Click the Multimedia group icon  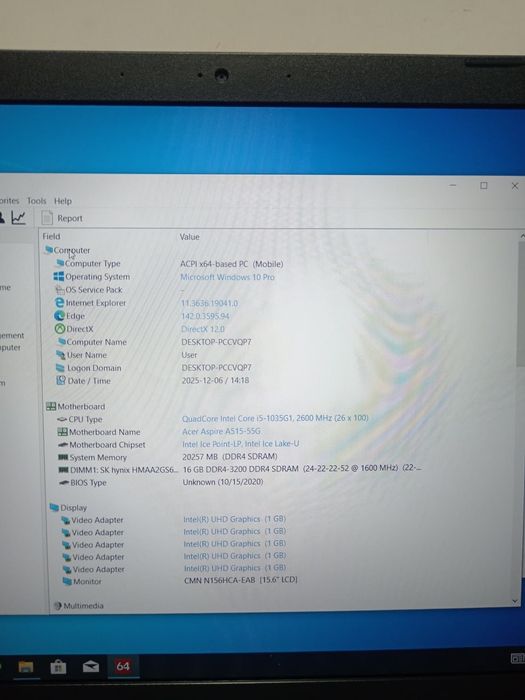tap(58, 606)
